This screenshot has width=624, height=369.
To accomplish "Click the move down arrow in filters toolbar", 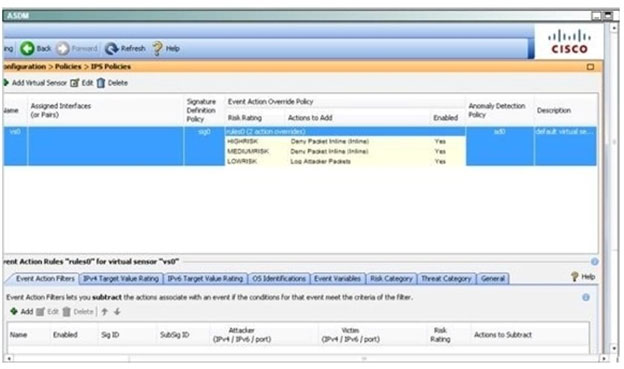I will click(117, 312).
